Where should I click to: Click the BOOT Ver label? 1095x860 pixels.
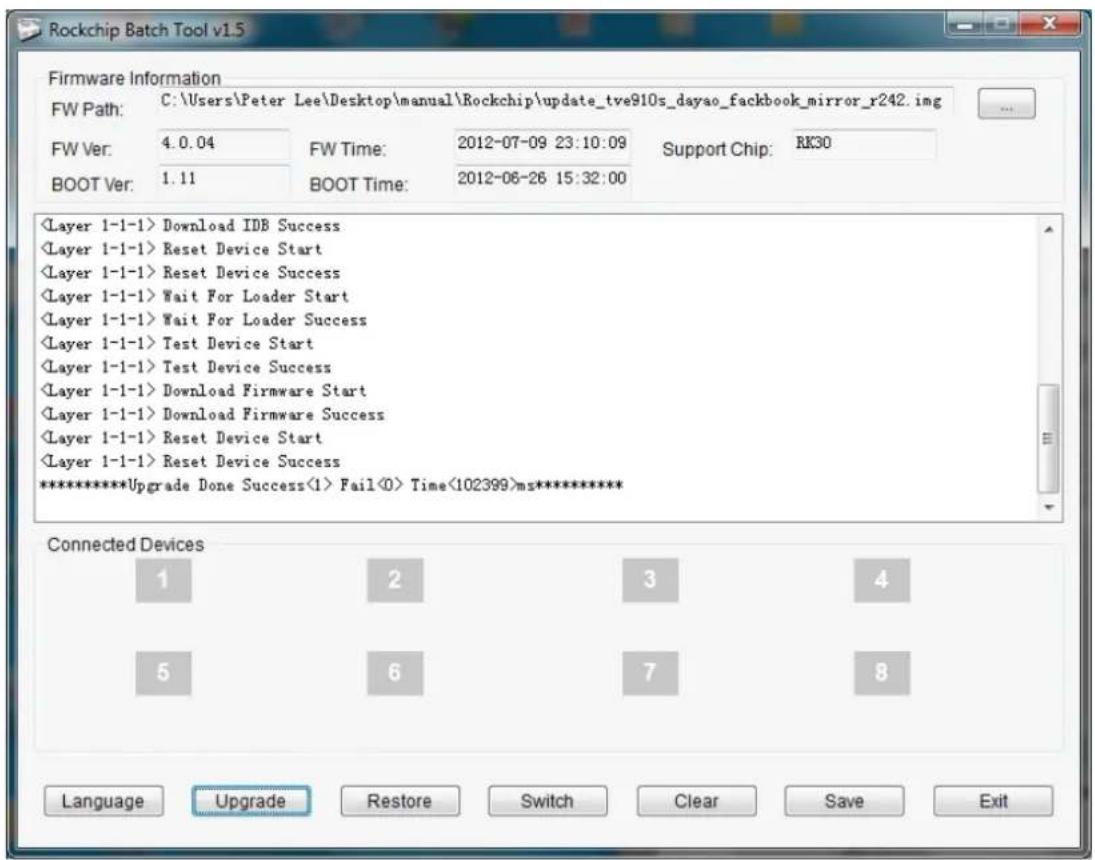pyautogui.click(x=92, y=184)
